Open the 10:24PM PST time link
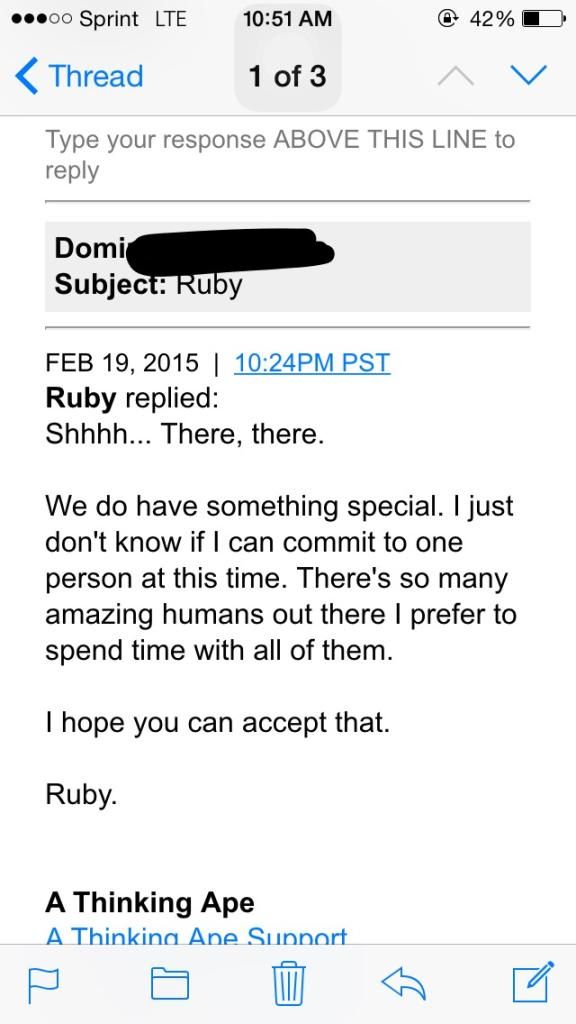Viewport: 576px width, 1024px height. [312, 362]
